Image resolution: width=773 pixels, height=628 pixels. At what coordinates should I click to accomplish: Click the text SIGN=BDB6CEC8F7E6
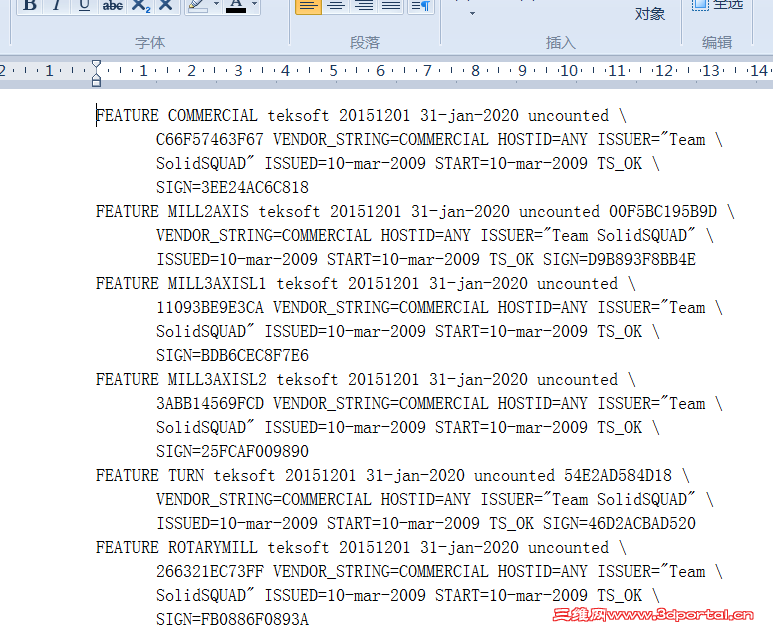click(232, 355)
